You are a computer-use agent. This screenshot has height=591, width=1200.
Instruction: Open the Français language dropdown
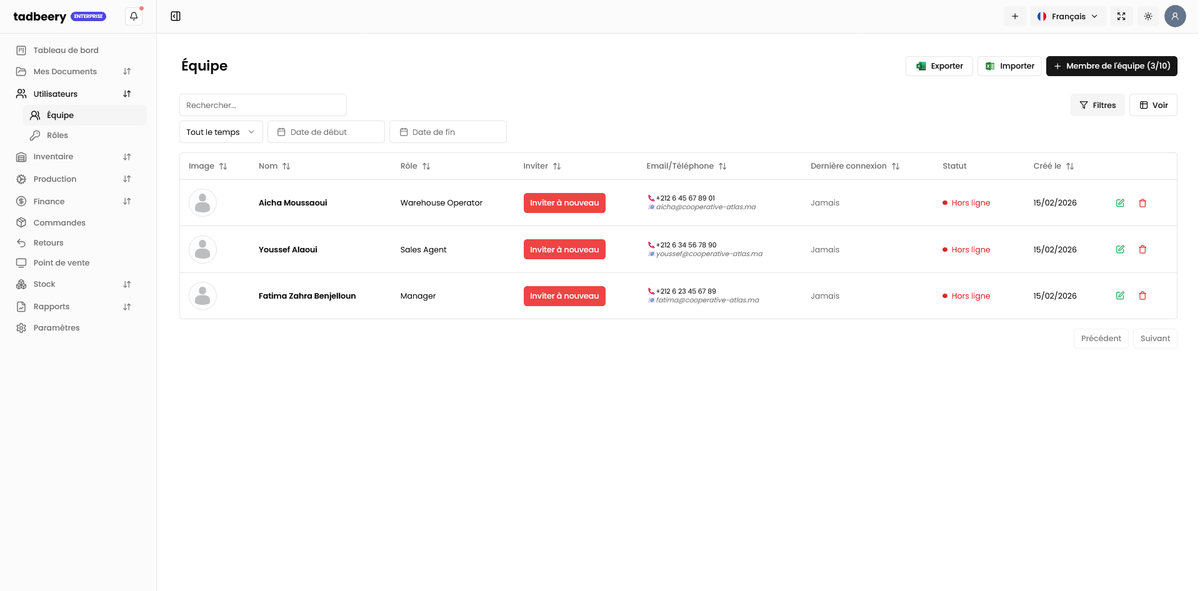click(1067, 16)
